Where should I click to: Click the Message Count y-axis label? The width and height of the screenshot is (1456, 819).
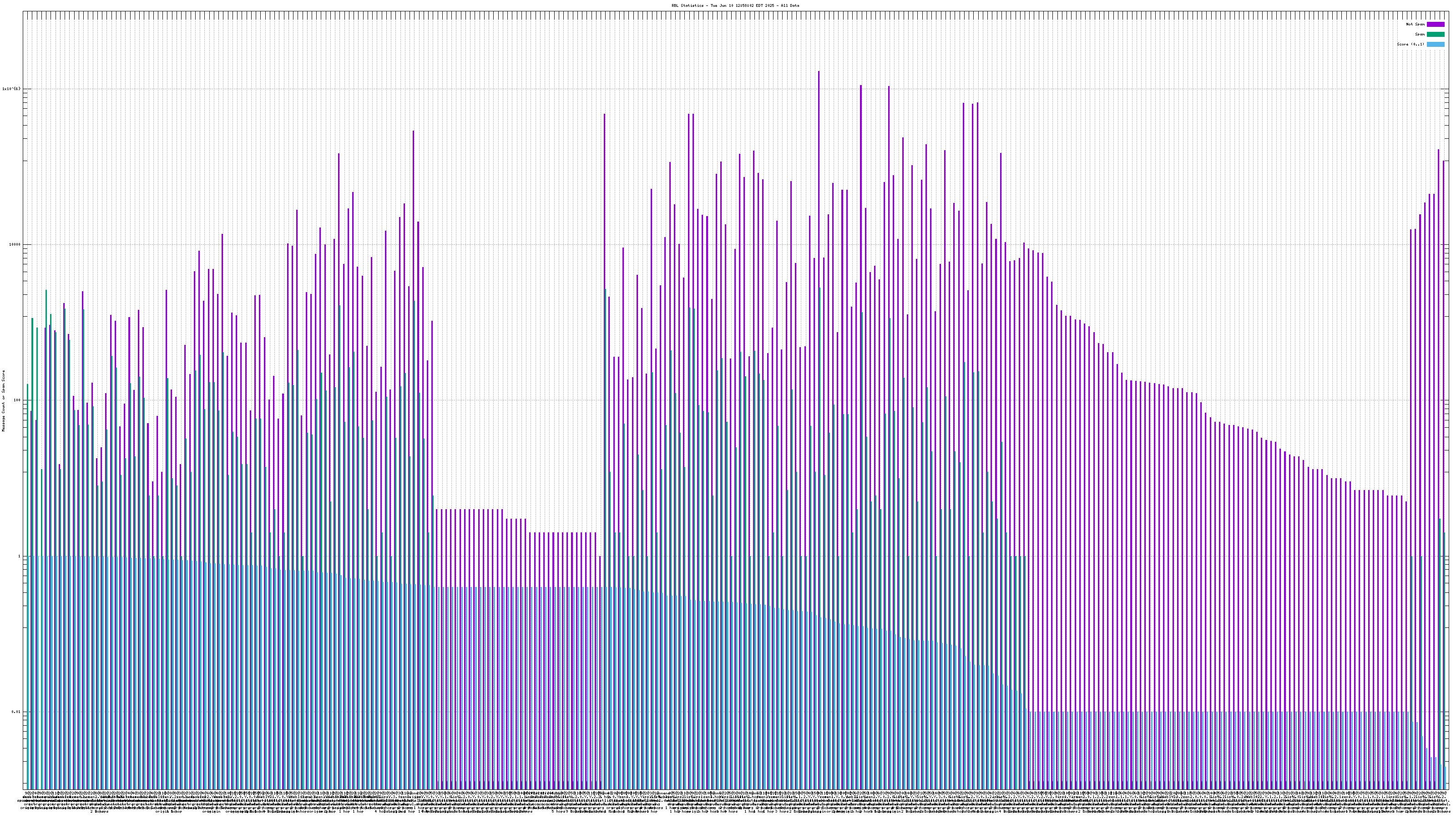pos(3,401)
